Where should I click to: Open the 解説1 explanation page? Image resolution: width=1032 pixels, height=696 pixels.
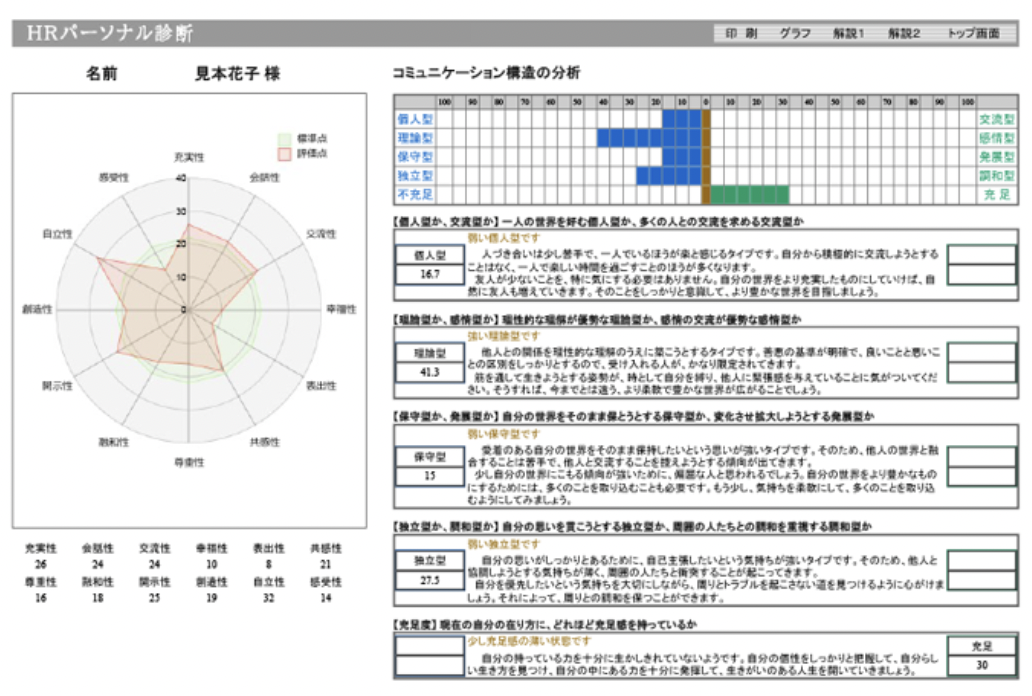[848, 33]
